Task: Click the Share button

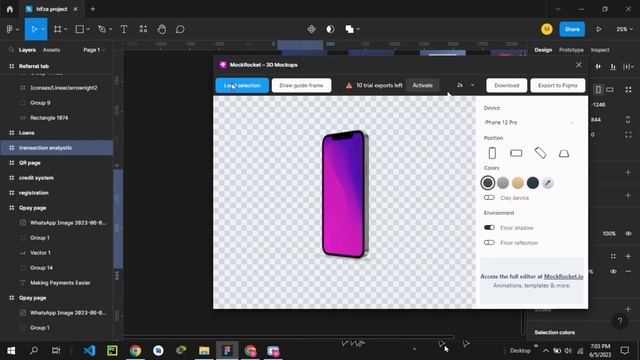Action: coord(572,29)
